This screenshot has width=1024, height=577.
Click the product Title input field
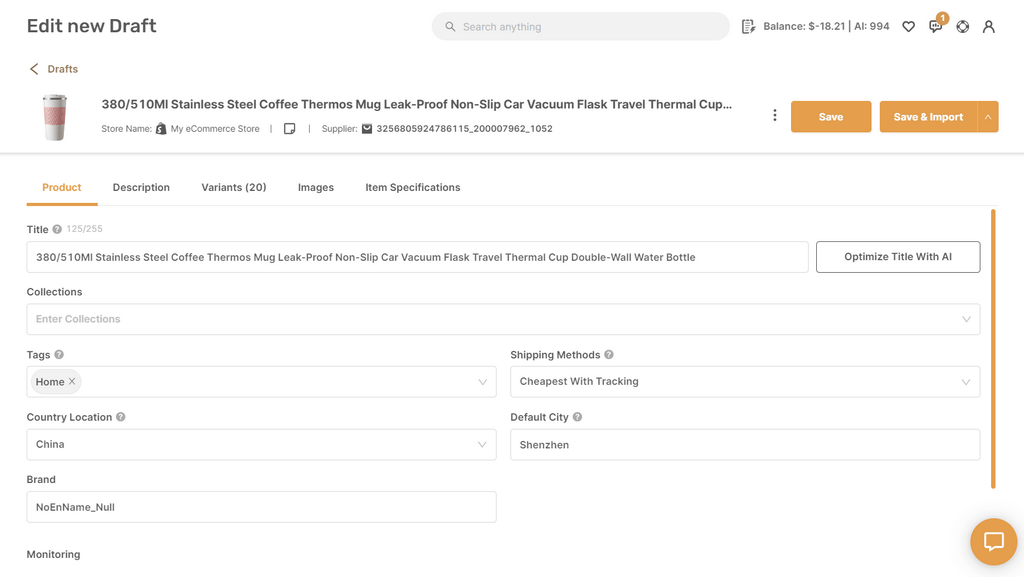tap(417, 257)
